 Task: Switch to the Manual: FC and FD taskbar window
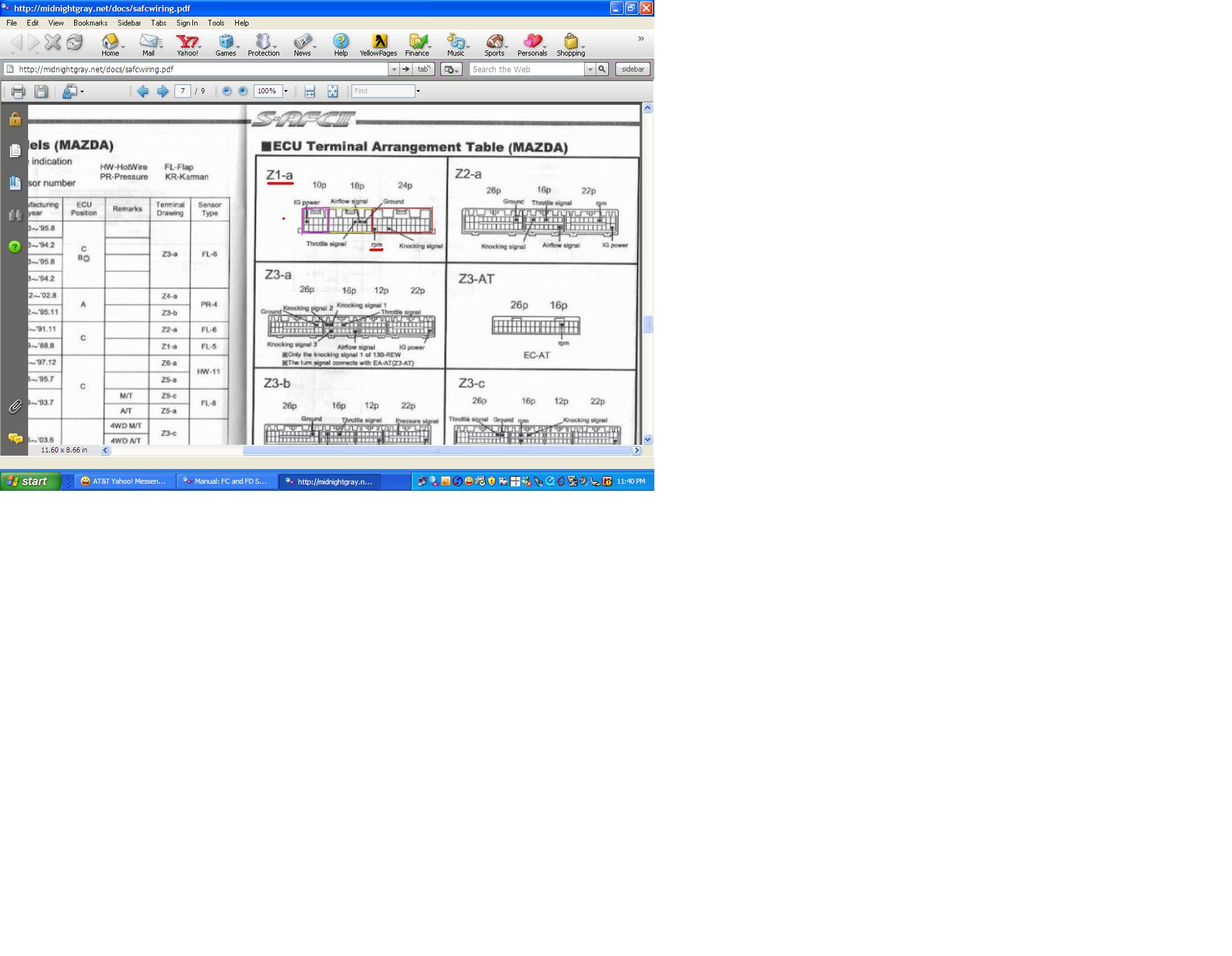click(227, 481)
